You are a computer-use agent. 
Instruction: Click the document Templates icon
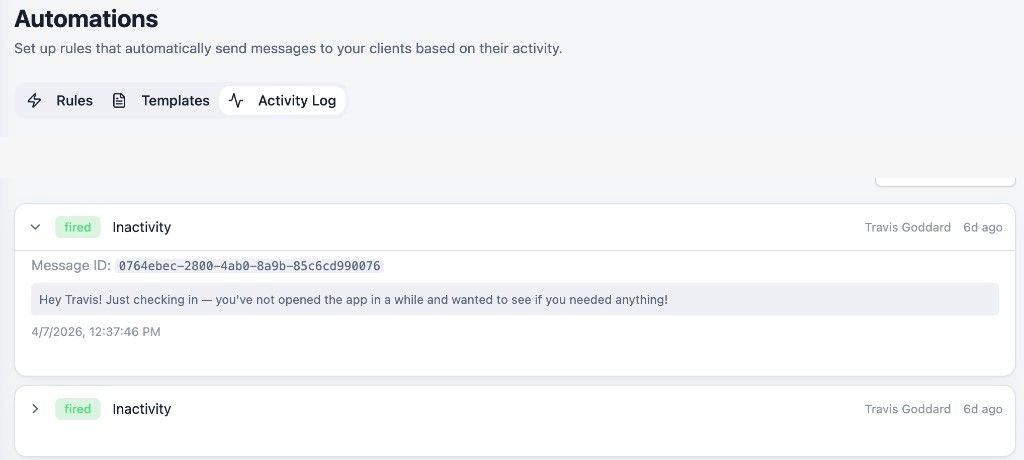pos(119,101)
